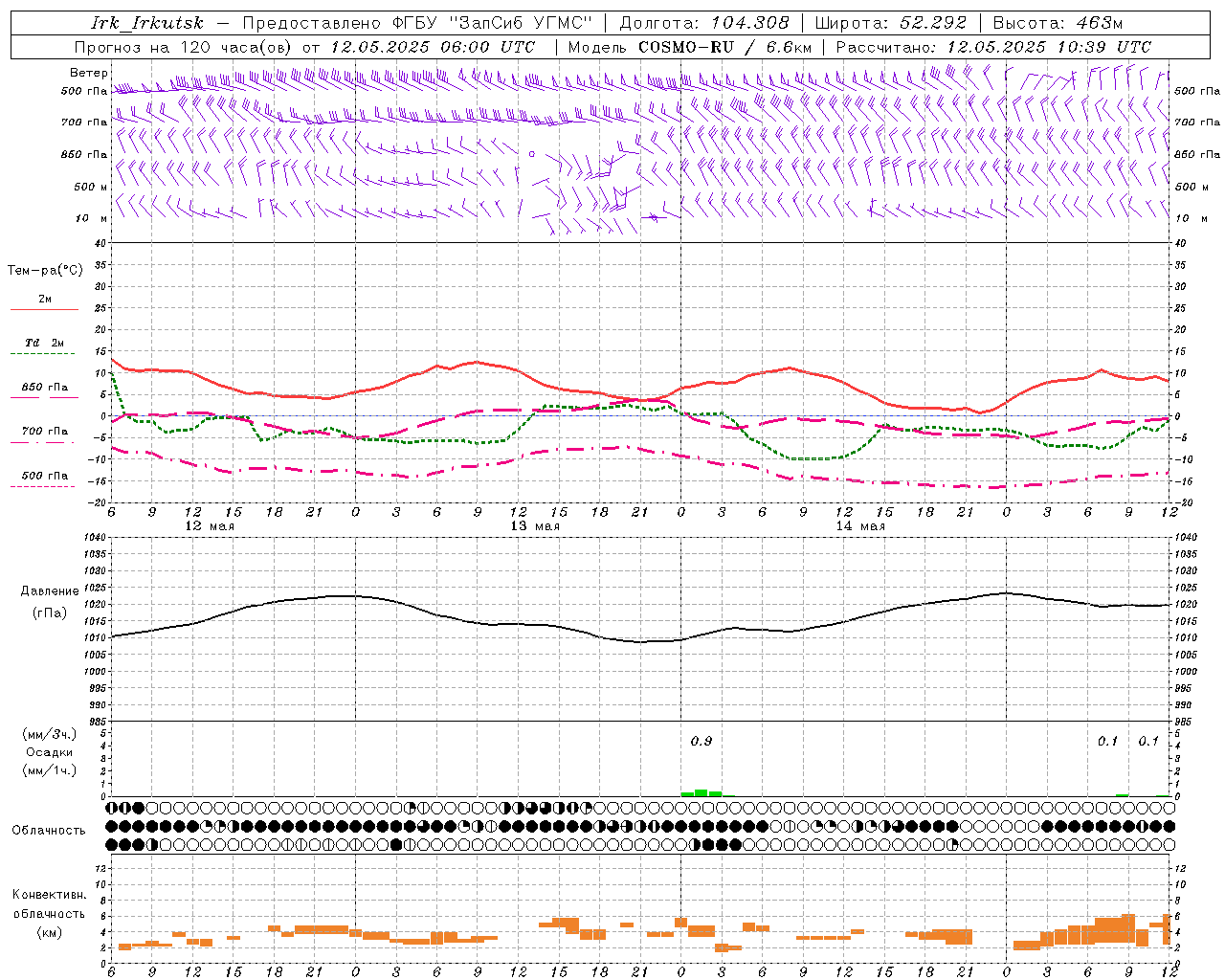Image resolution: width=1225 pixels, height=980 pixels.
Task: Click 'Рассчитано: 12.05.2025 10:39 UTC' text
Action: (993, 47)
